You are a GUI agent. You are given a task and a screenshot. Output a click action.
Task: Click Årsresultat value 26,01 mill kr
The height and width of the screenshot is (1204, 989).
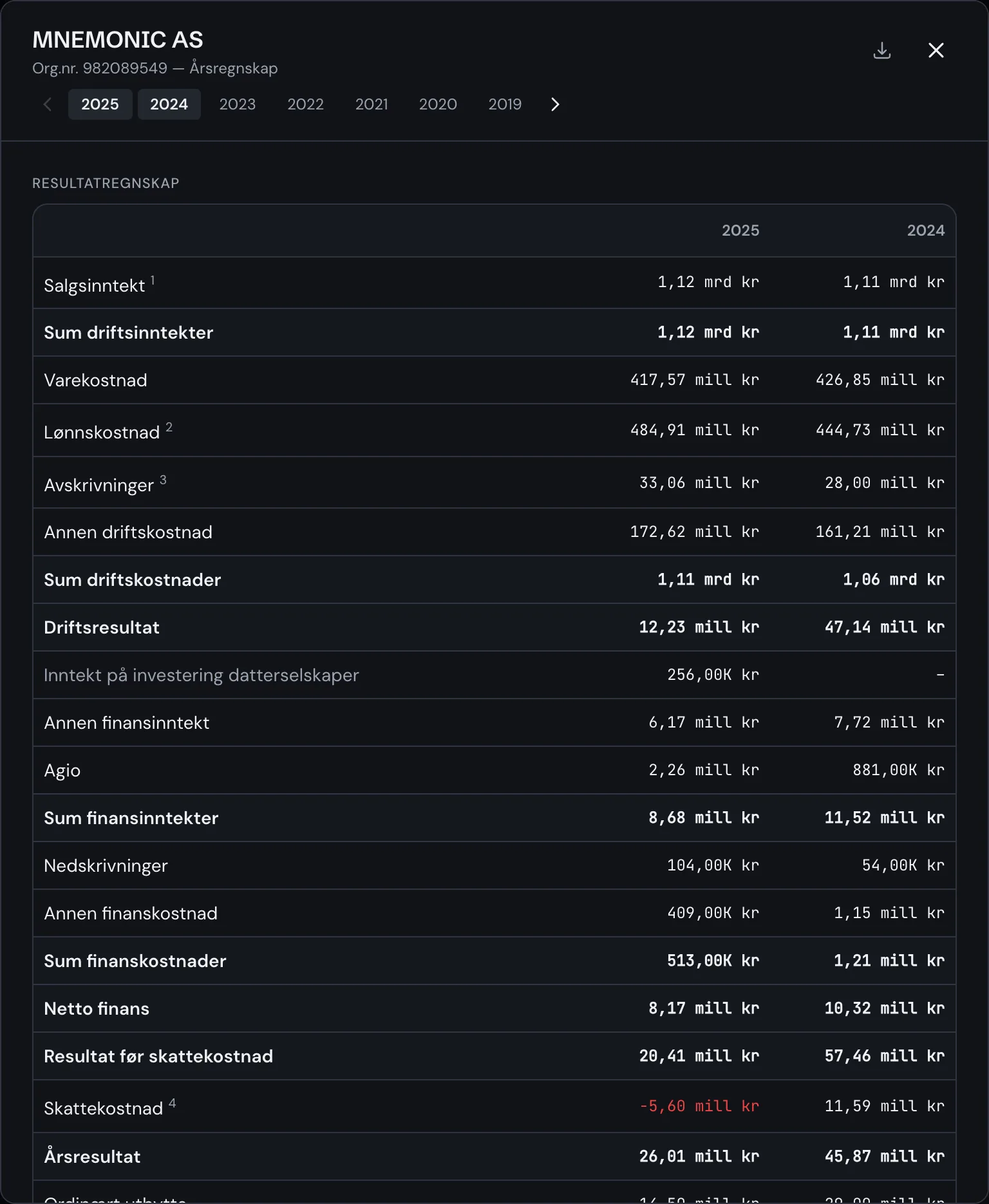click(699, 1156)
